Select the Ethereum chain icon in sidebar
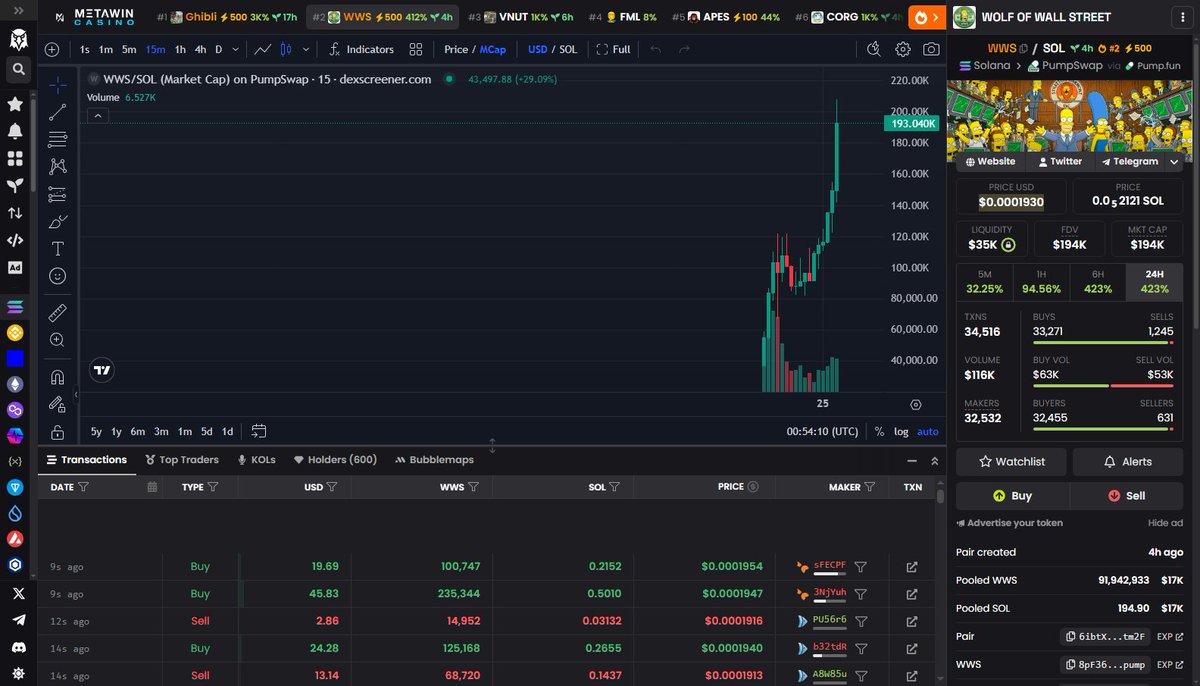 tap(15, 384)
